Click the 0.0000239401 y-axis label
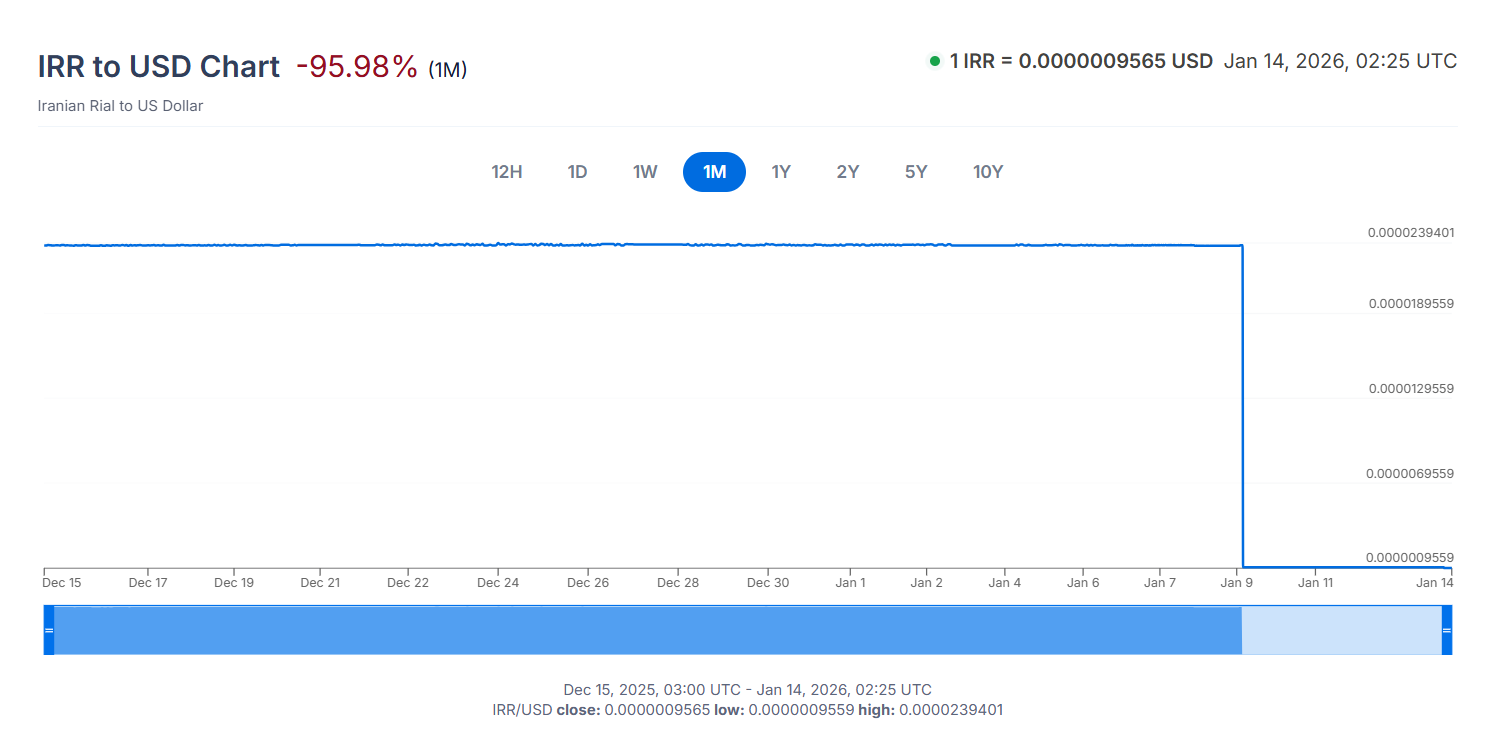 click(x=1411, y=232)
